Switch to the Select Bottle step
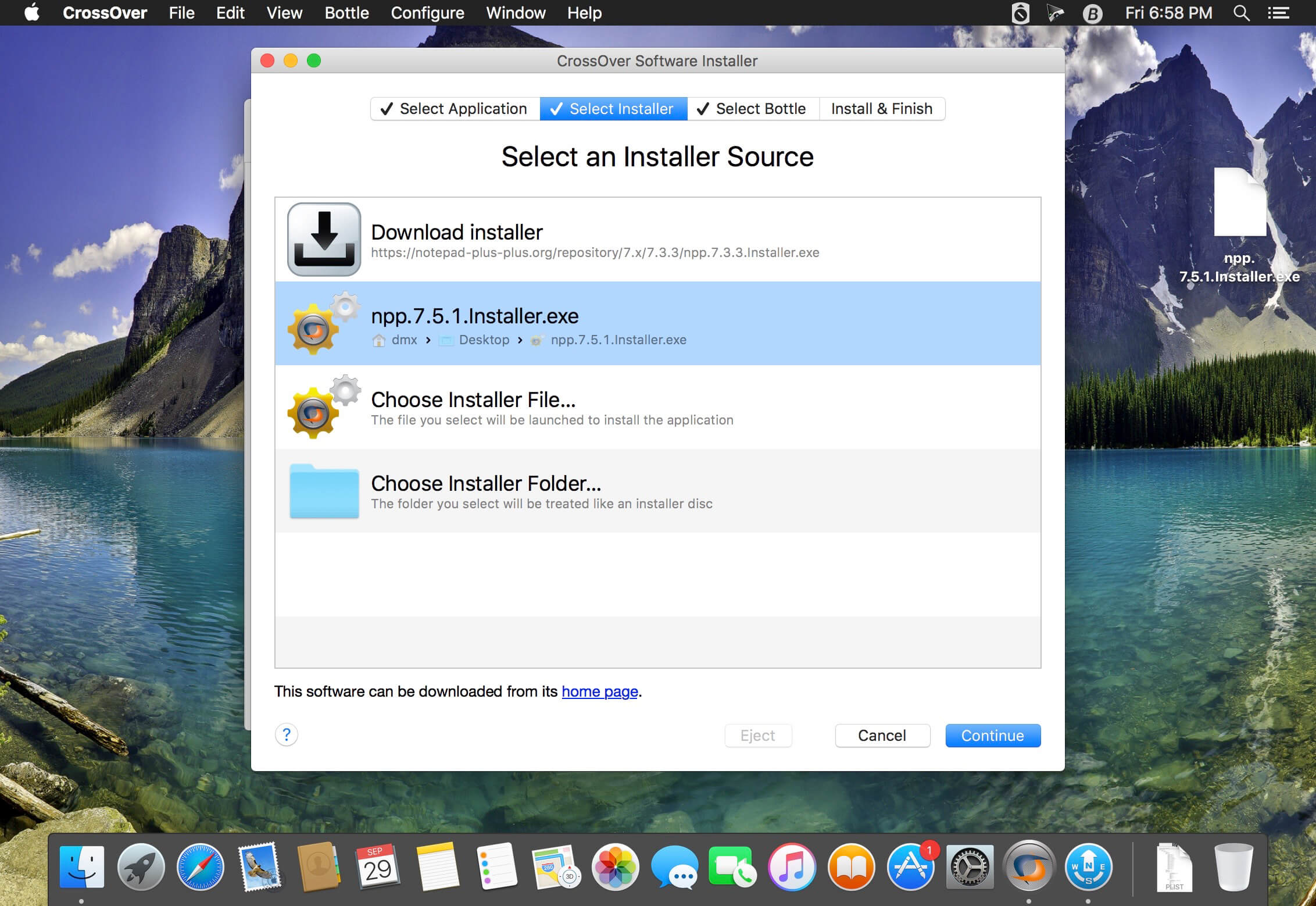The width and height of the screenshot is (1316, 906). pos(753,109)
